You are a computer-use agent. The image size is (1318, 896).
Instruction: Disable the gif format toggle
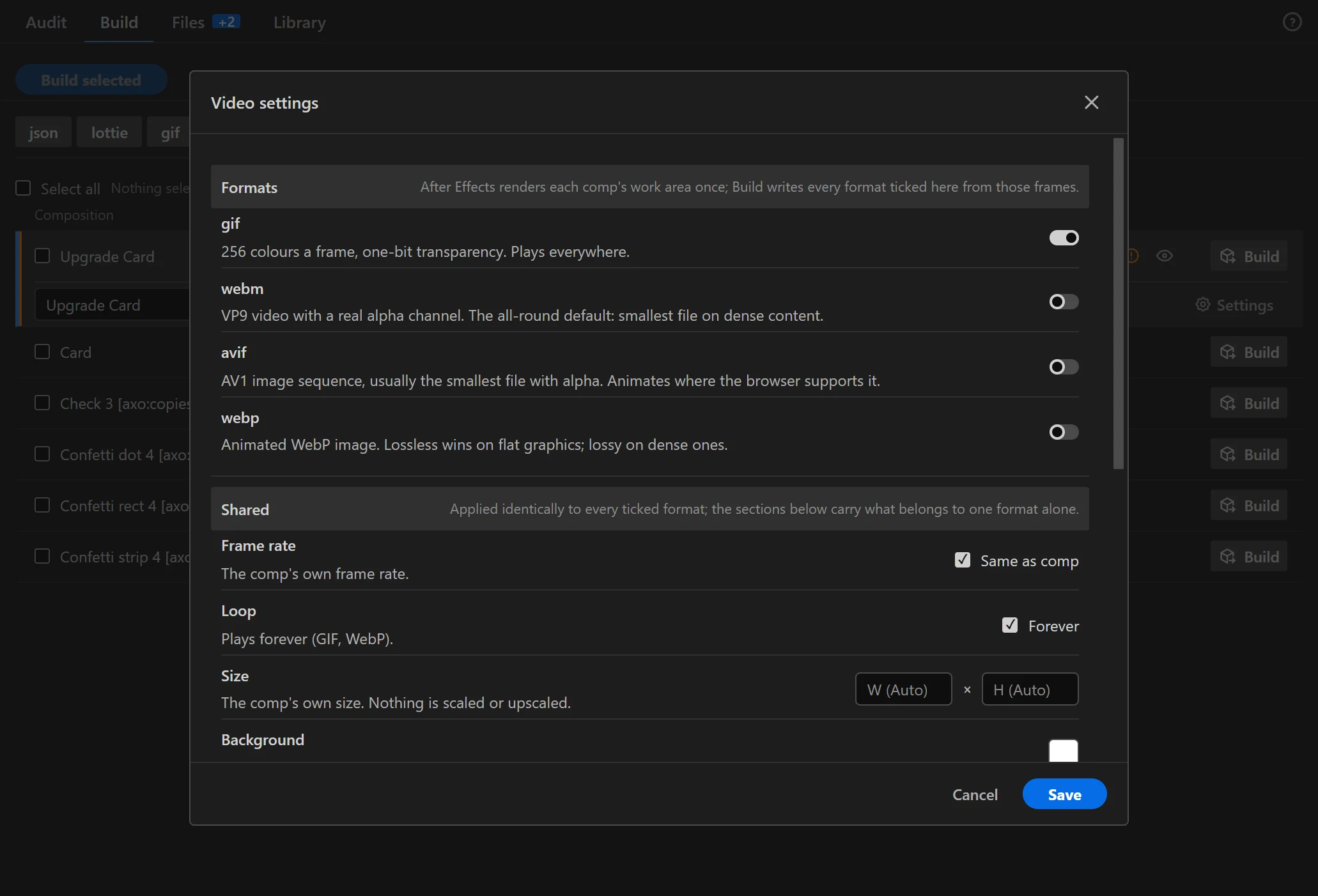point(1064,238)
